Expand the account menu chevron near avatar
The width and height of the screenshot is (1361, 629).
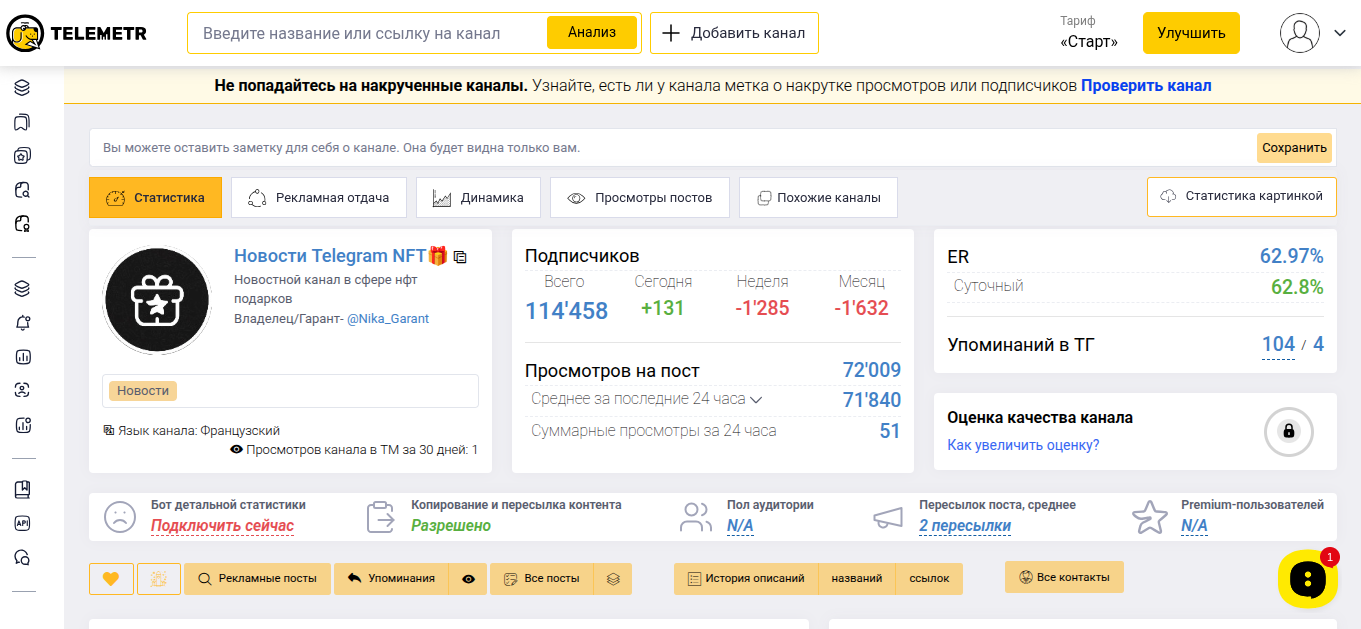pyautogui.click(x=1340, y=33)
